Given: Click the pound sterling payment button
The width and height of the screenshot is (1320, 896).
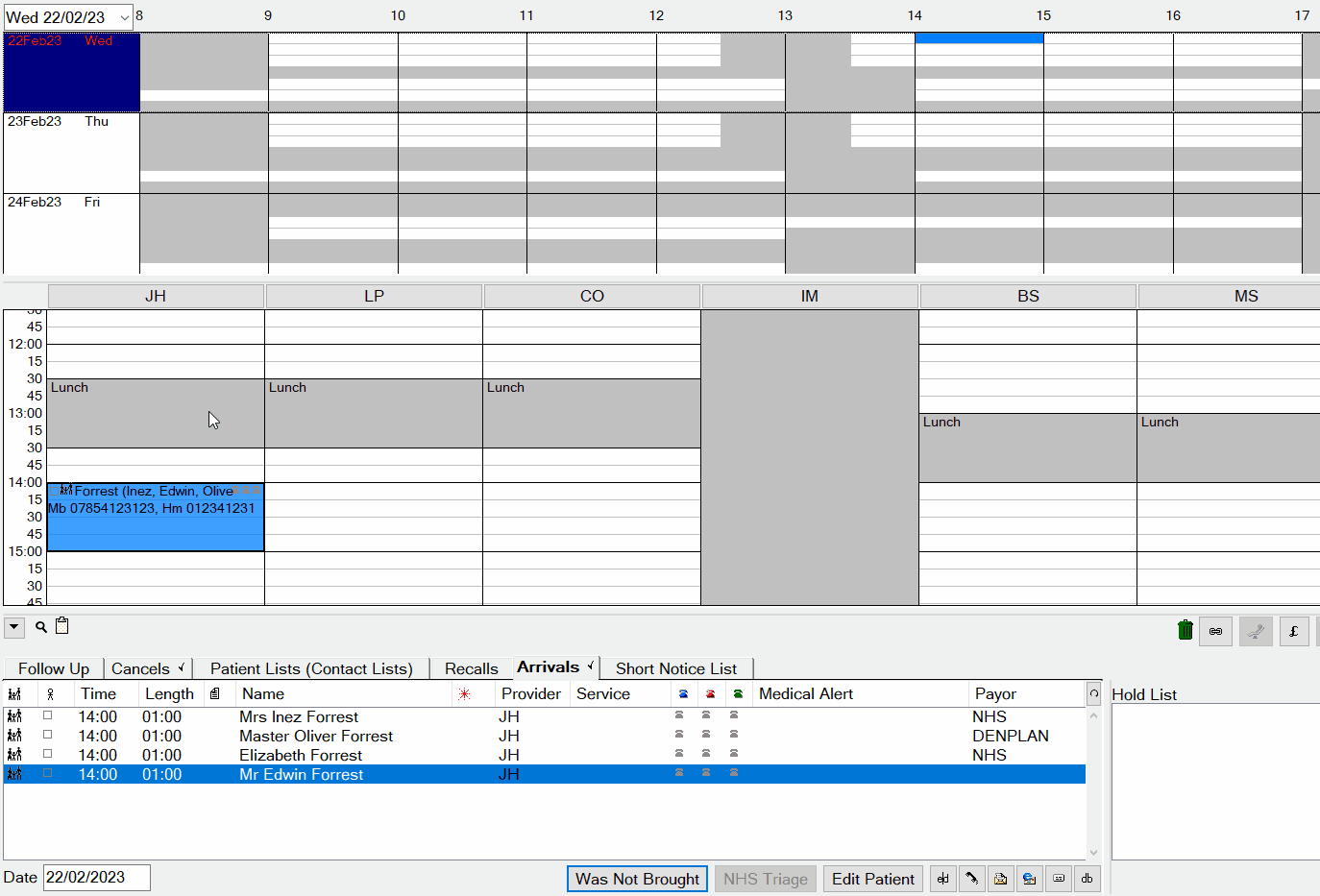Looking at the screenshot, I should (x=1294, y=631).
